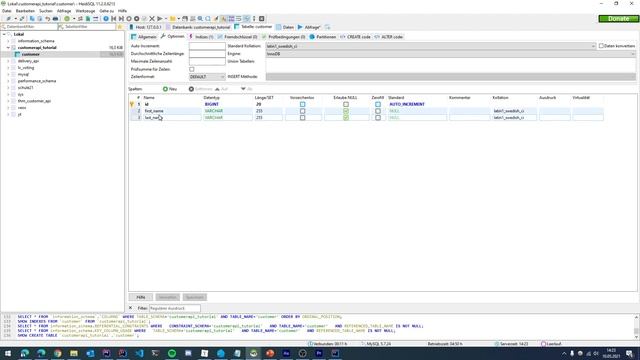This screenshot has width=640, height=360.
Task: Click the blue help icon in toolbar
Action: click(106, 19)
